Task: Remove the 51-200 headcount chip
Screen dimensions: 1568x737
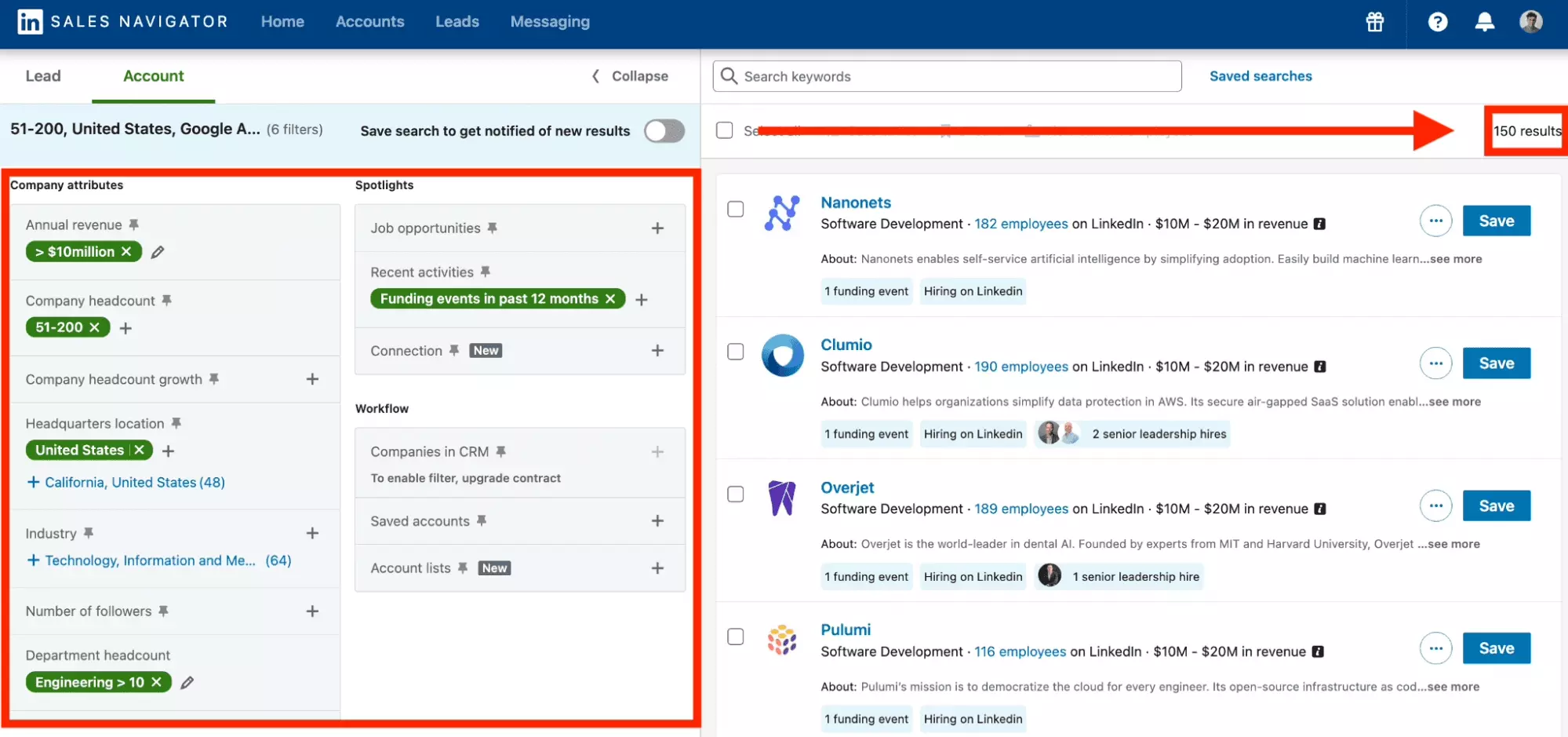Action: (94, 327)
